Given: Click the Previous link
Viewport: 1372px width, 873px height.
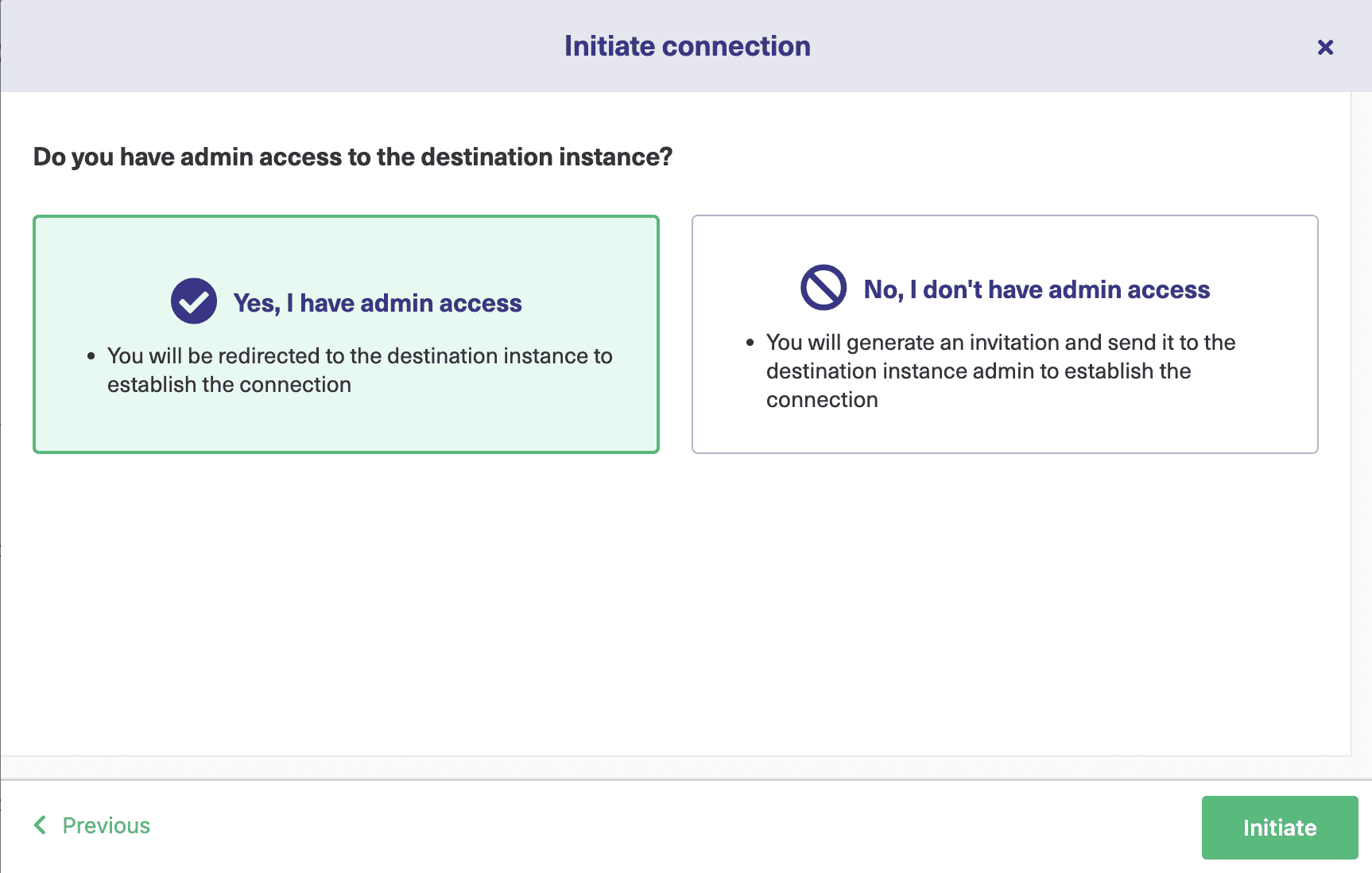Looking at the screenshot, I should pos(106,825).
